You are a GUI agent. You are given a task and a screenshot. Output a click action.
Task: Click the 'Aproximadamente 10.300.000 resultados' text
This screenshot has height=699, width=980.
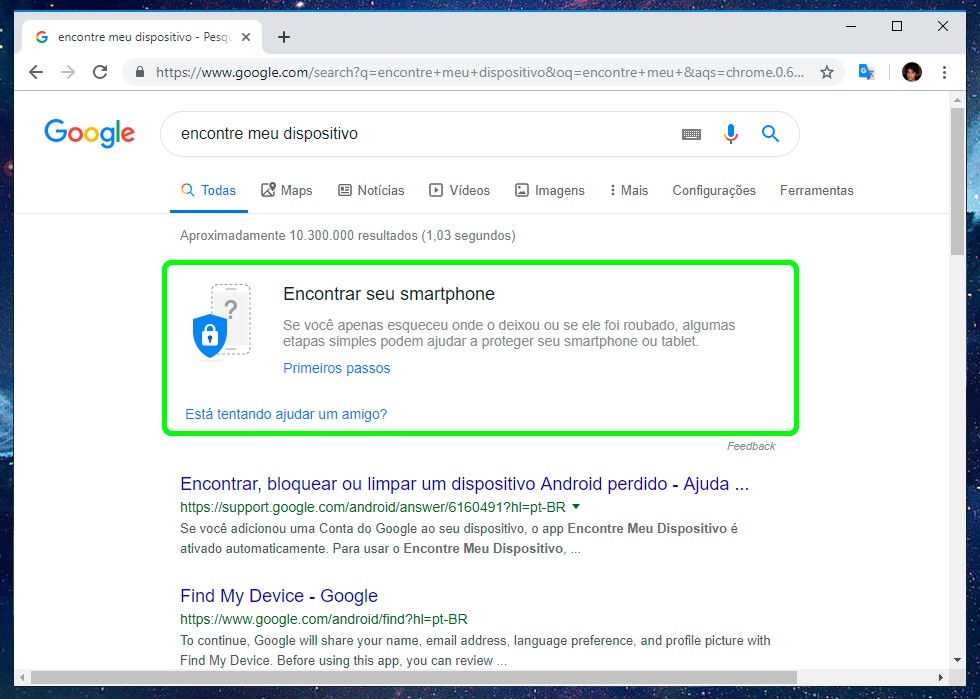[x=348, y=236]
